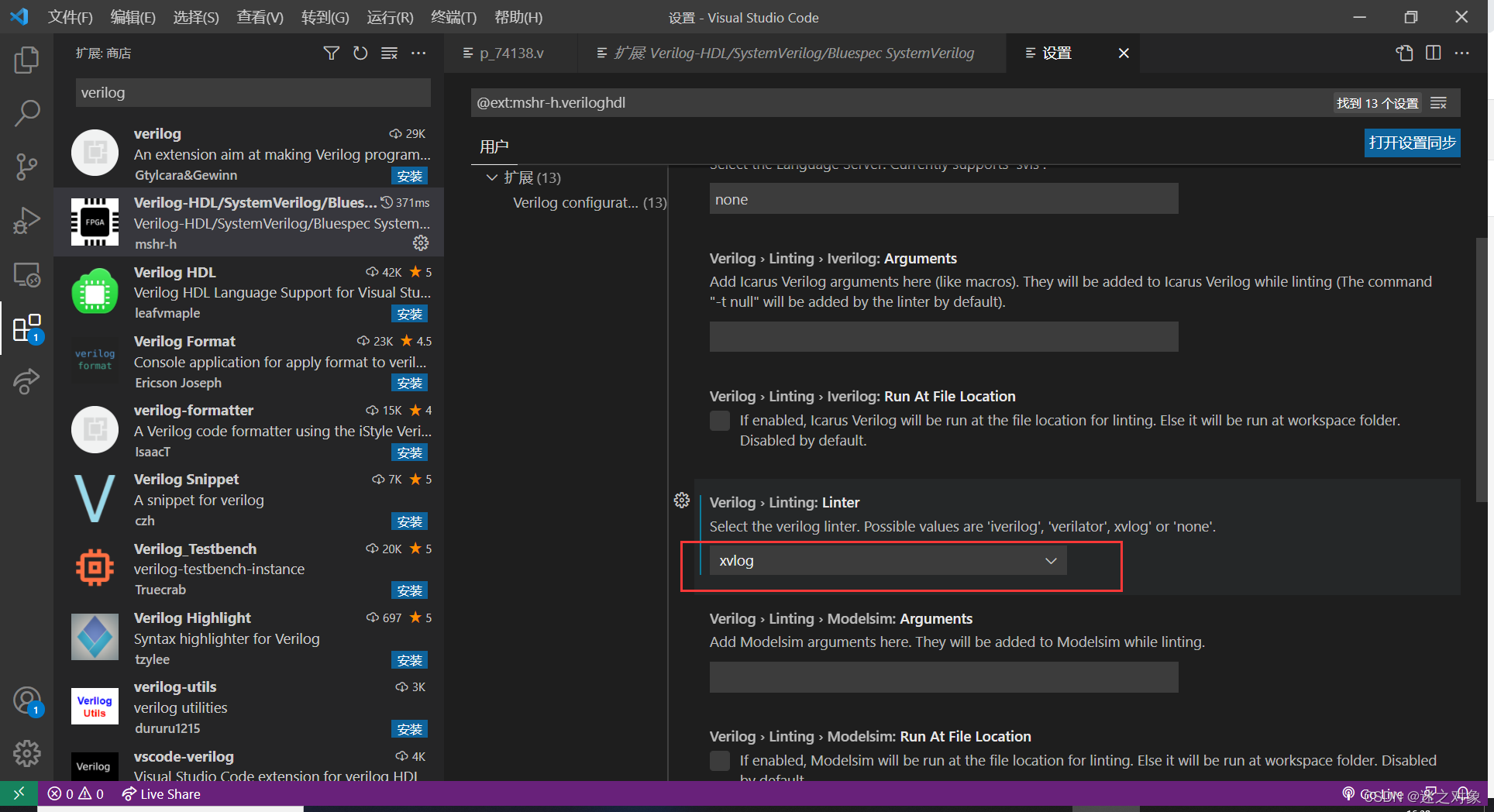Clear the settings search input
Screen dimensions: 1494x812
pyautogui.click(x=1439, y=103)
